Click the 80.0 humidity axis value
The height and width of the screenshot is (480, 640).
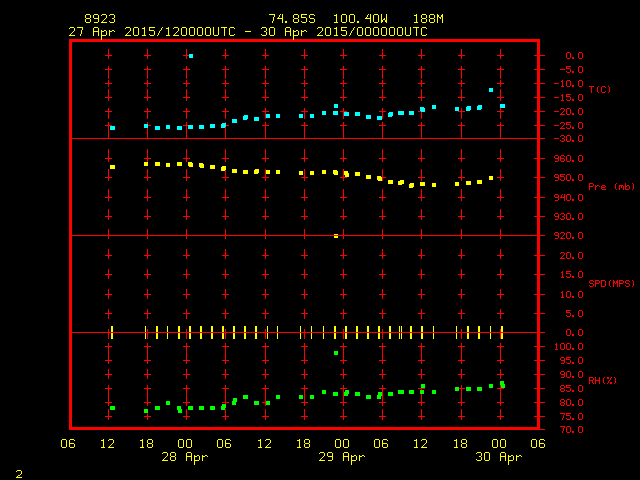[571, 402]
